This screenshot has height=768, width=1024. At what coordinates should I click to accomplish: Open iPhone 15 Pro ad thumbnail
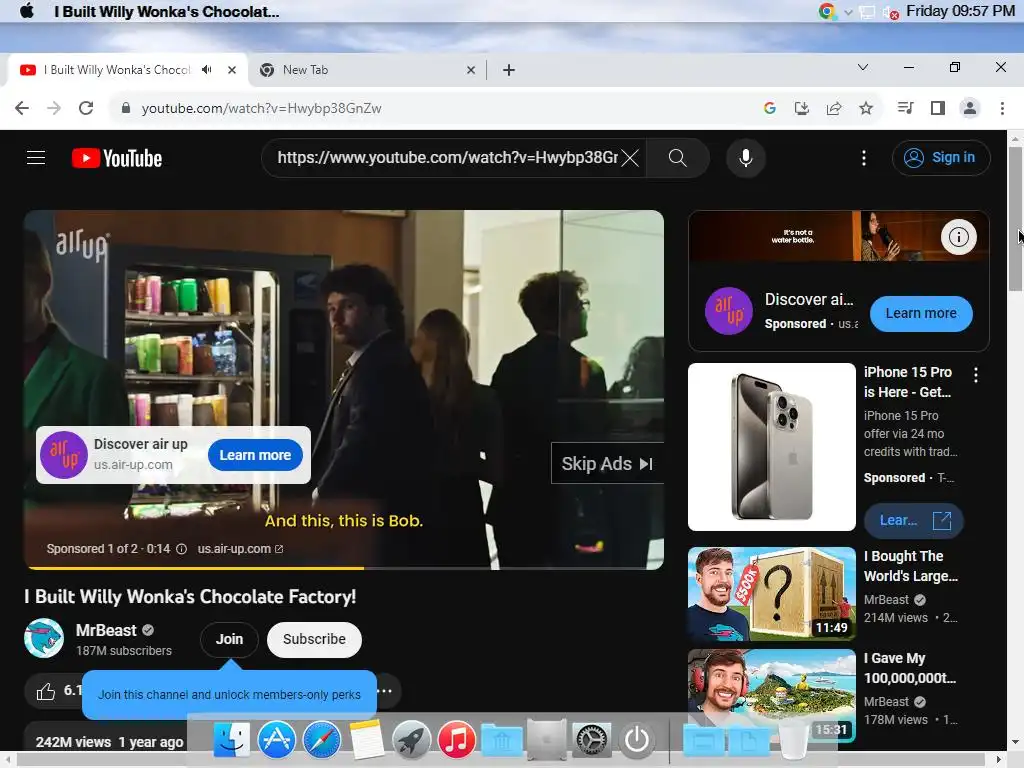coord(771,447)
